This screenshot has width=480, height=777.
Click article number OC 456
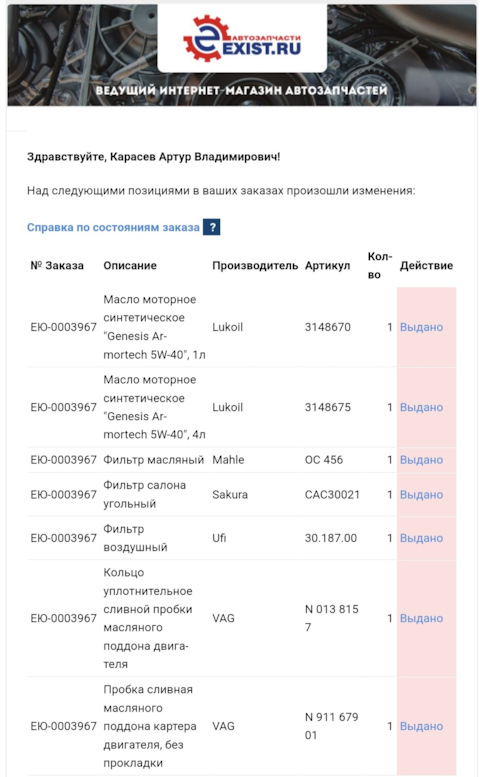click(324, 460)
